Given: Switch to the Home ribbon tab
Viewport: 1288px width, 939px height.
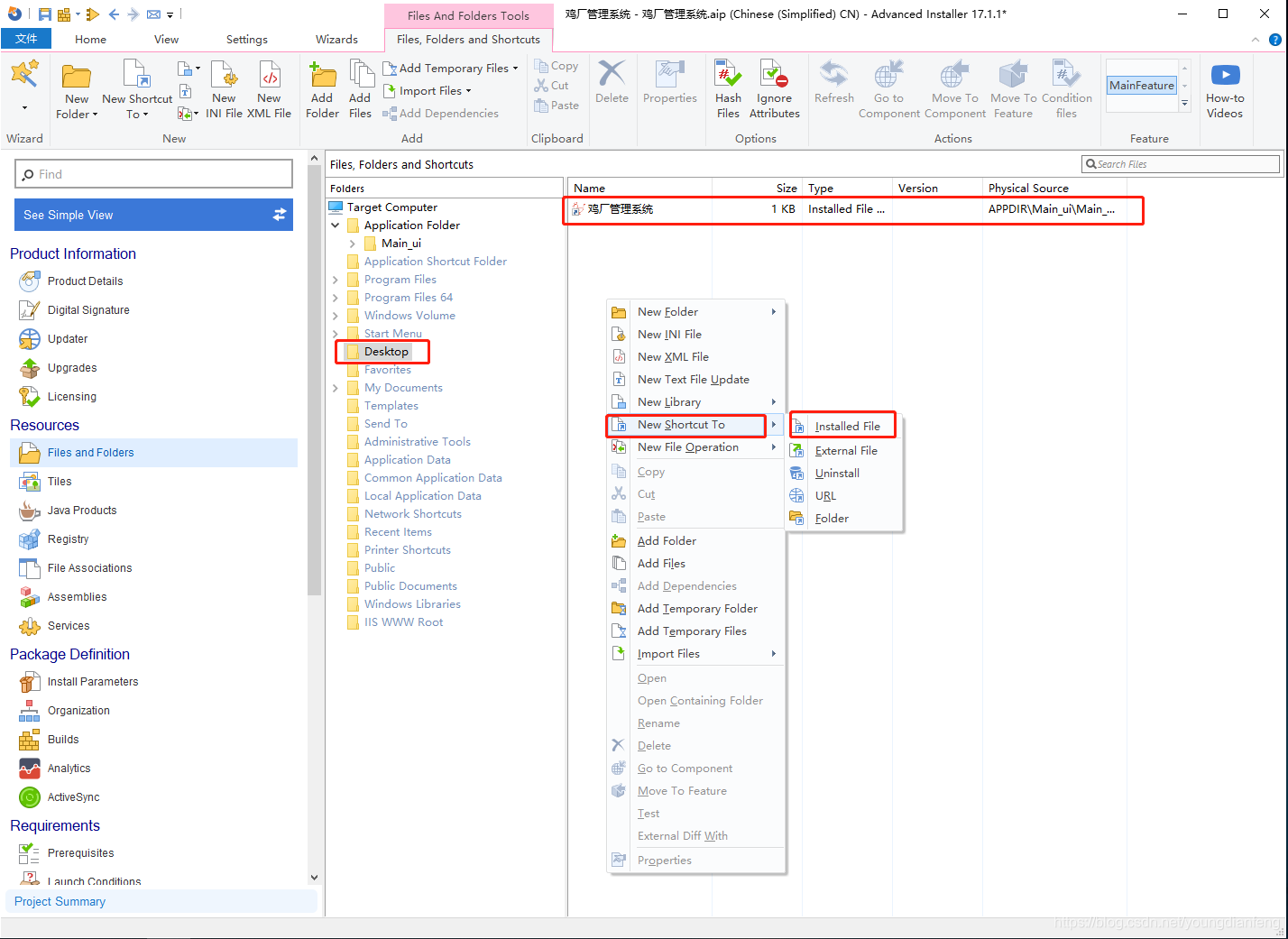Looking at the screenshot, I should tap(90, 40).
